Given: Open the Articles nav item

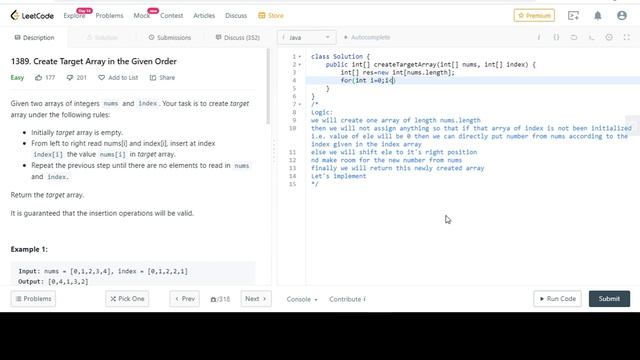Looking at the screenshot, I should [204, 16].
